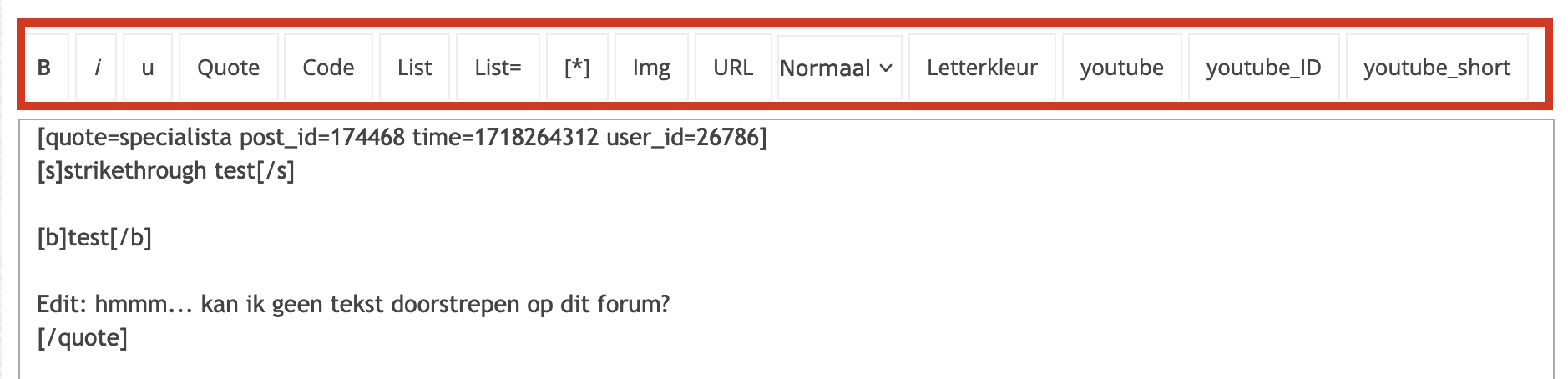Toggle bold formatting with the B button
The width and height of the screenshot is (1568, 379).
(45, 67)
